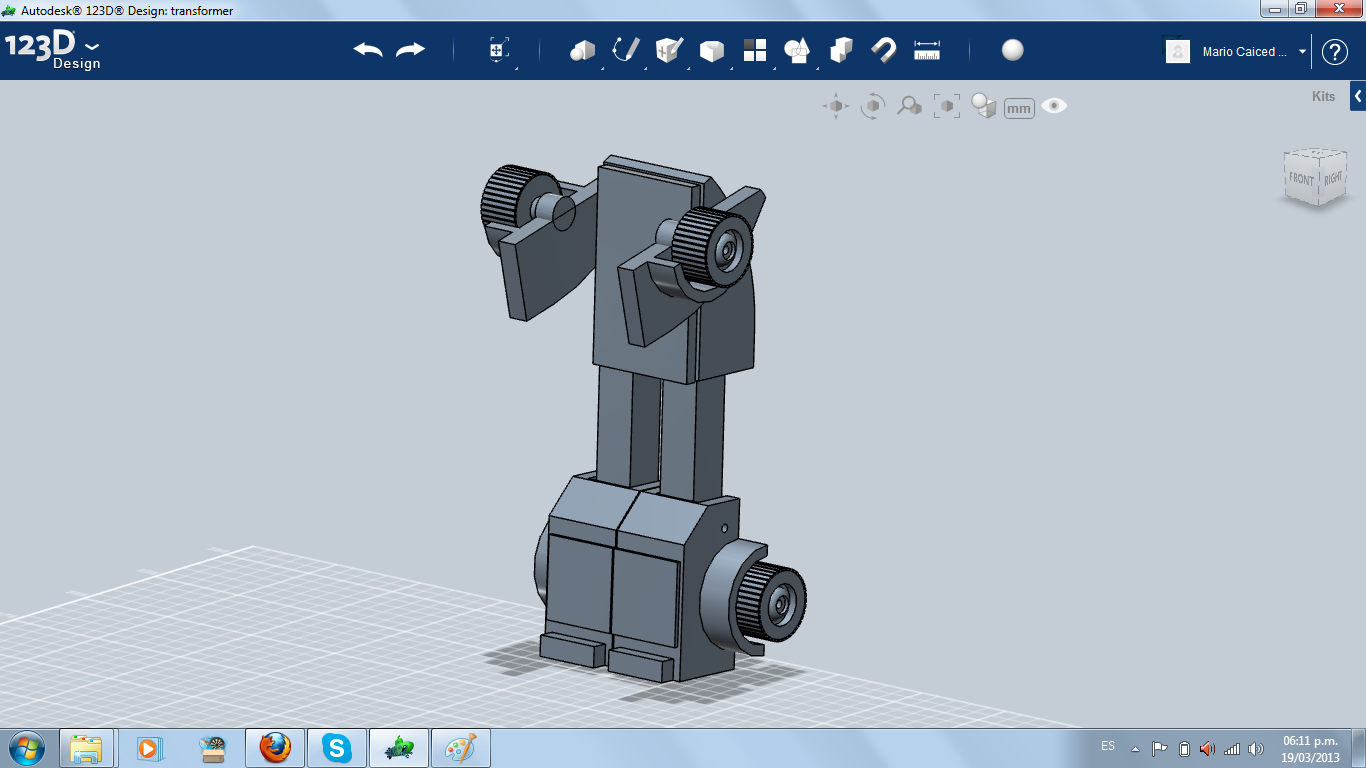Open the Modify tool
The height and width of the screenshot is (768, 1366).
[x=711, y=50]
